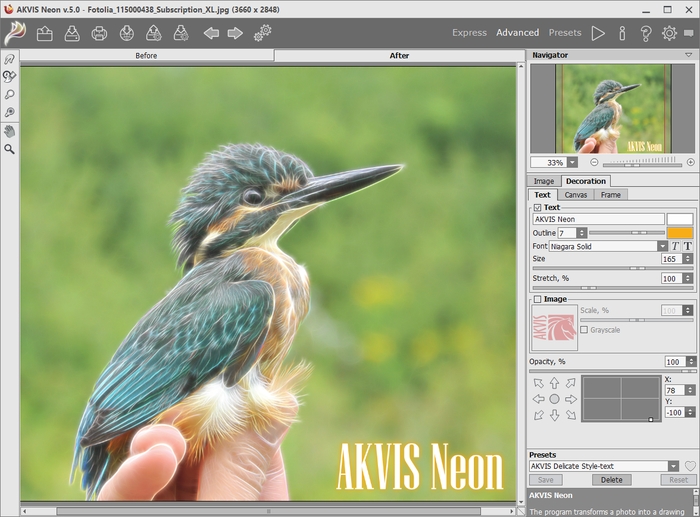Switch to the Before tab
The height and width of the screenshot is (517, 700).
click(x=146, y=55)
